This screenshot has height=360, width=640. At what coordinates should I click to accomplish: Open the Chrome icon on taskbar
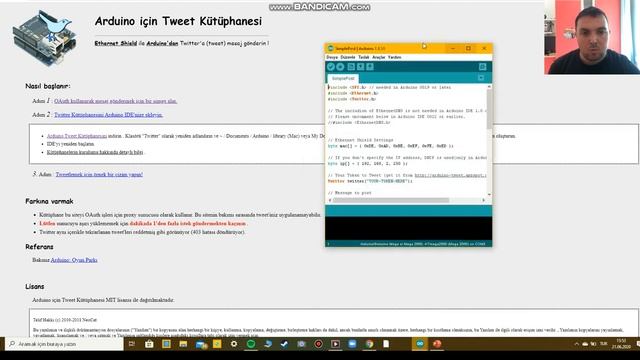[369, 344]
